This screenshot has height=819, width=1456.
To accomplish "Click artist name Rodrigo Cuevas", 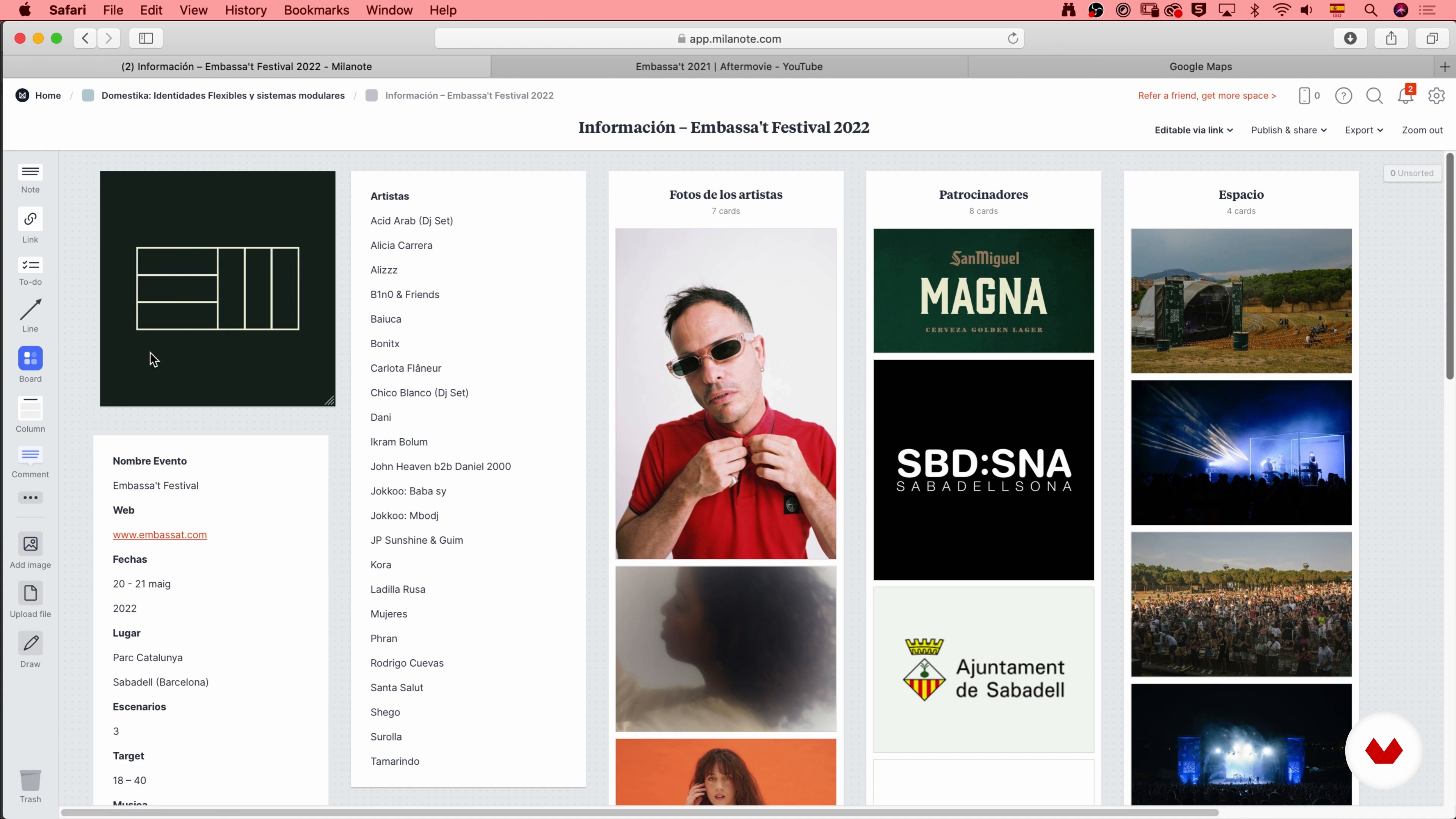I will pos(407,663).
